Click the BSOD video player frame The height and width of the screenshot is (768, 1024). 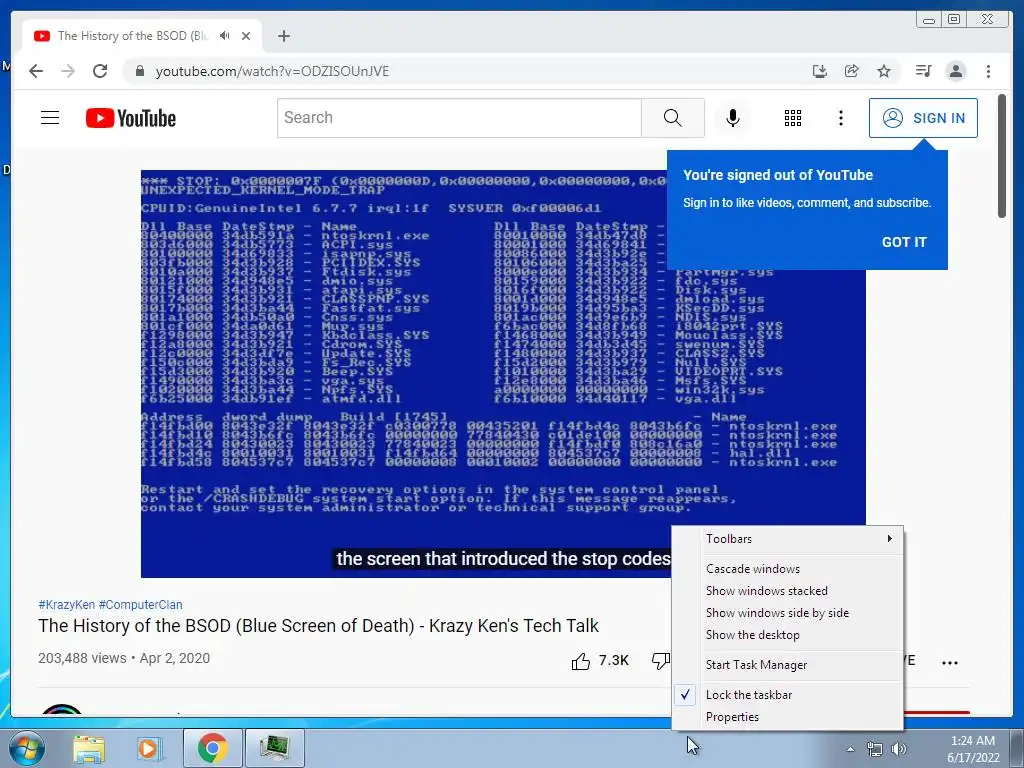503,374
